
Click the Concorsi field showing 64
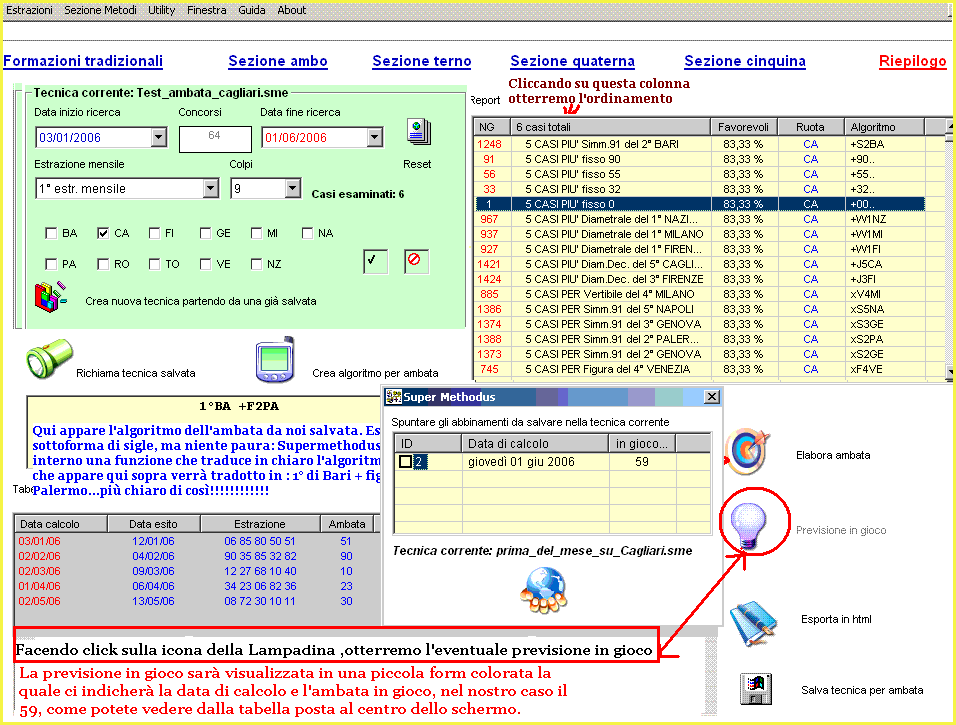[215, 139]
